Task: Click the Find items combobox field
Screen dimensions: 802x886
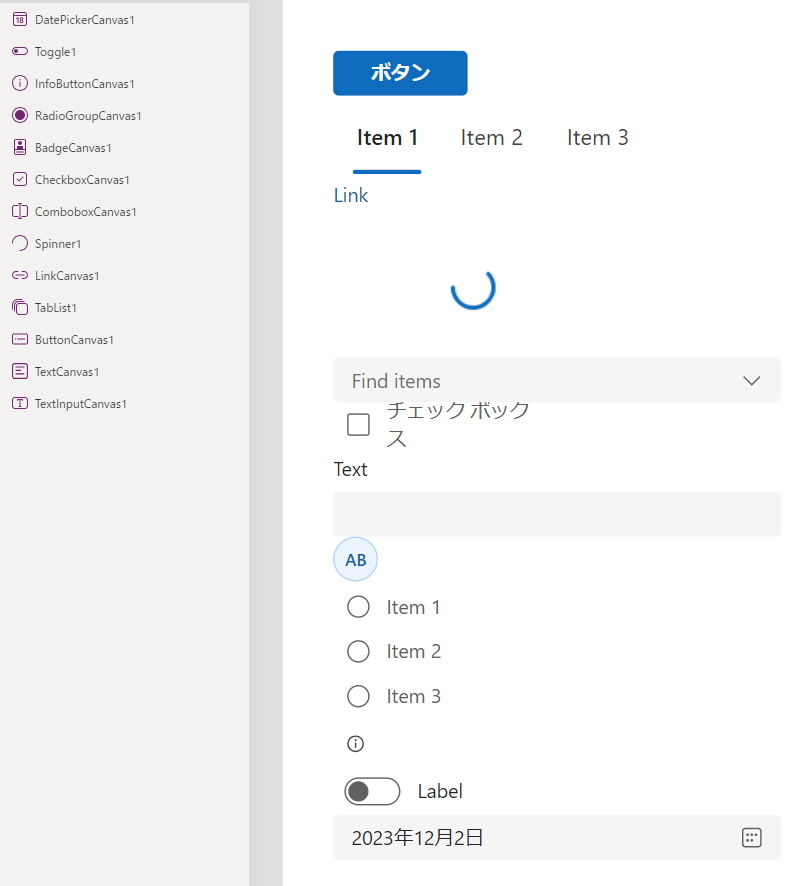Action: [x=557, y=380]
